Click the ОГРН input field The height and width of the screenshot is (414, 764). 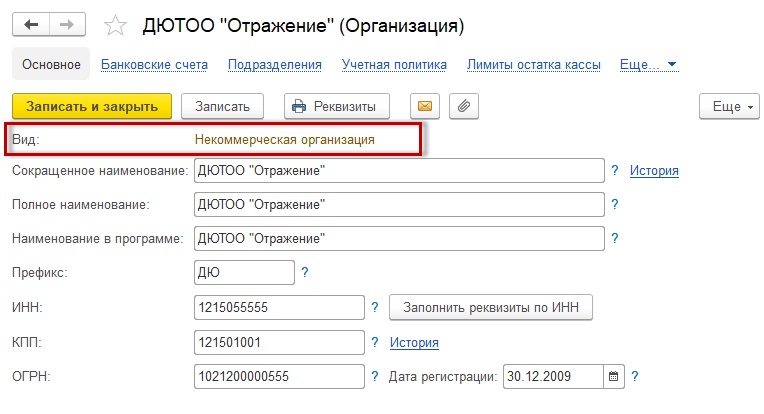point(279,377)
